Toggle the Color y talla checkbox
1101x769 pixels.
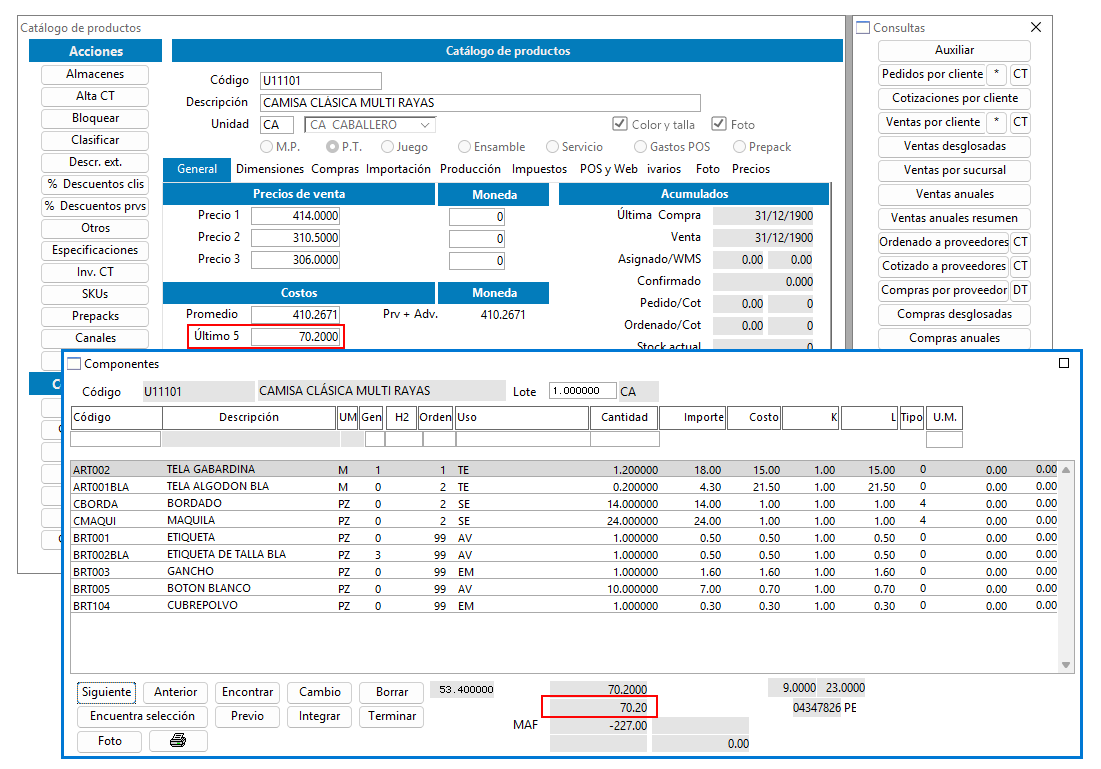(619, 124)
